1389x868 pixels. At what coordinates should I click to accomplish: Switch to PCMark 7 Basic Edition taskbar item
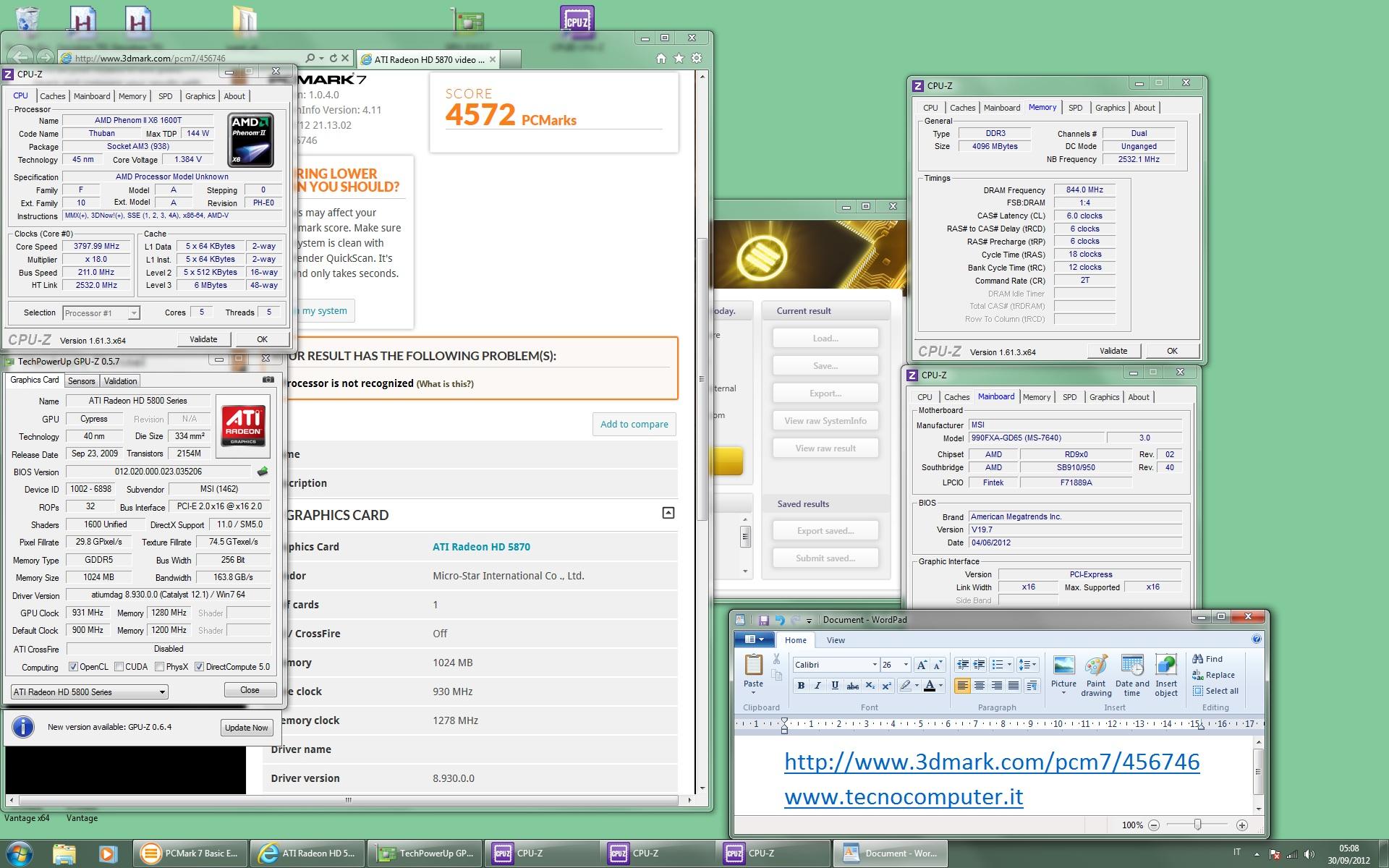(x=190, y=854)
